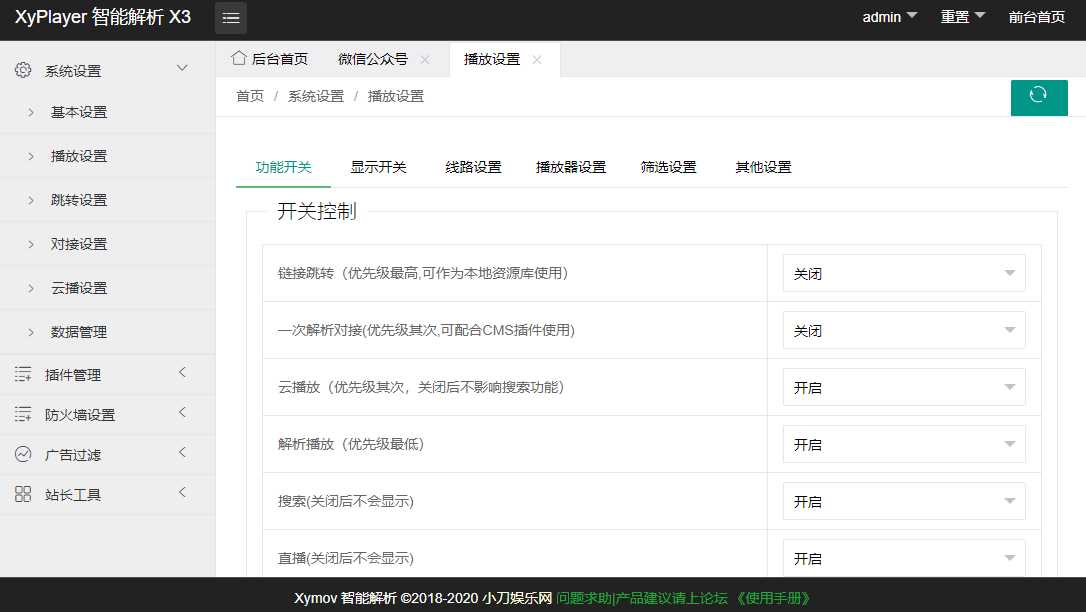Close the 微信公众号 tab
This screenshot has width=1086, height=612.
tap(426, 59)
